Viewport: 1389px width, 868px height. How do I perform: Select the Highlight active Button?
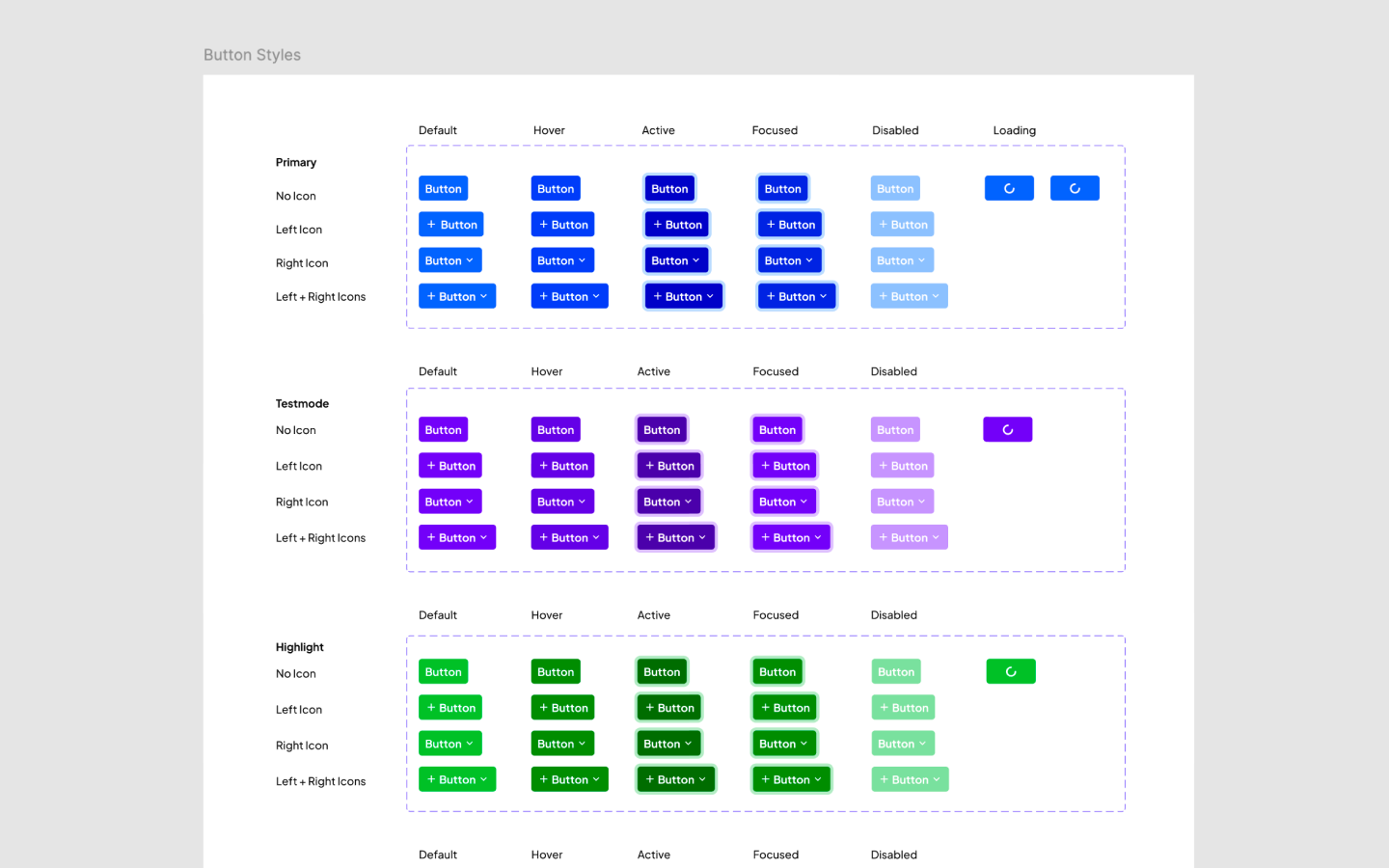662,671
